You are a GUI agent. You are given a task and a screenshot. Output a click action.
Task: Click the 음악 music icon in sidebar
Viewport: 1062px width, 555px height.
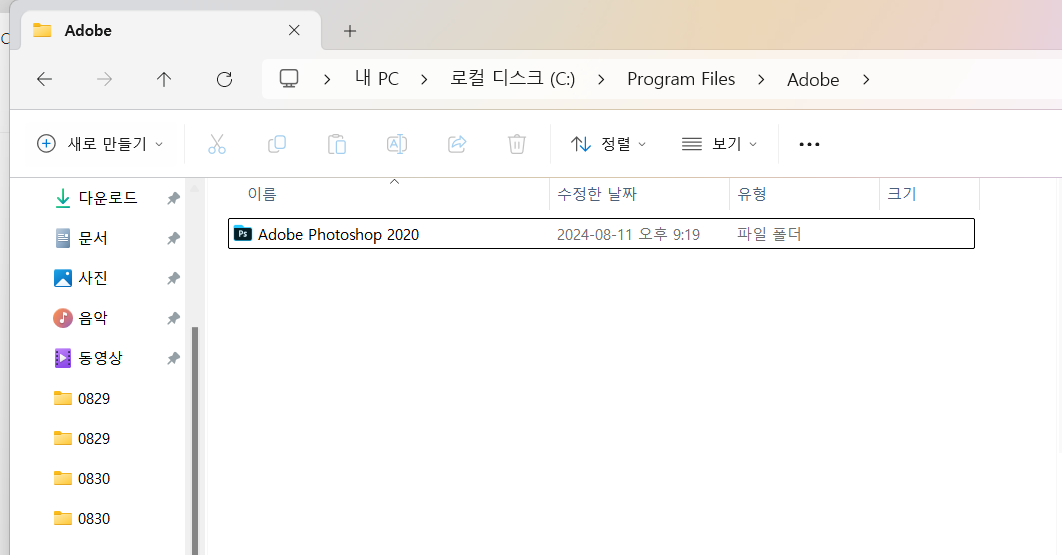[x=62, y=318]
